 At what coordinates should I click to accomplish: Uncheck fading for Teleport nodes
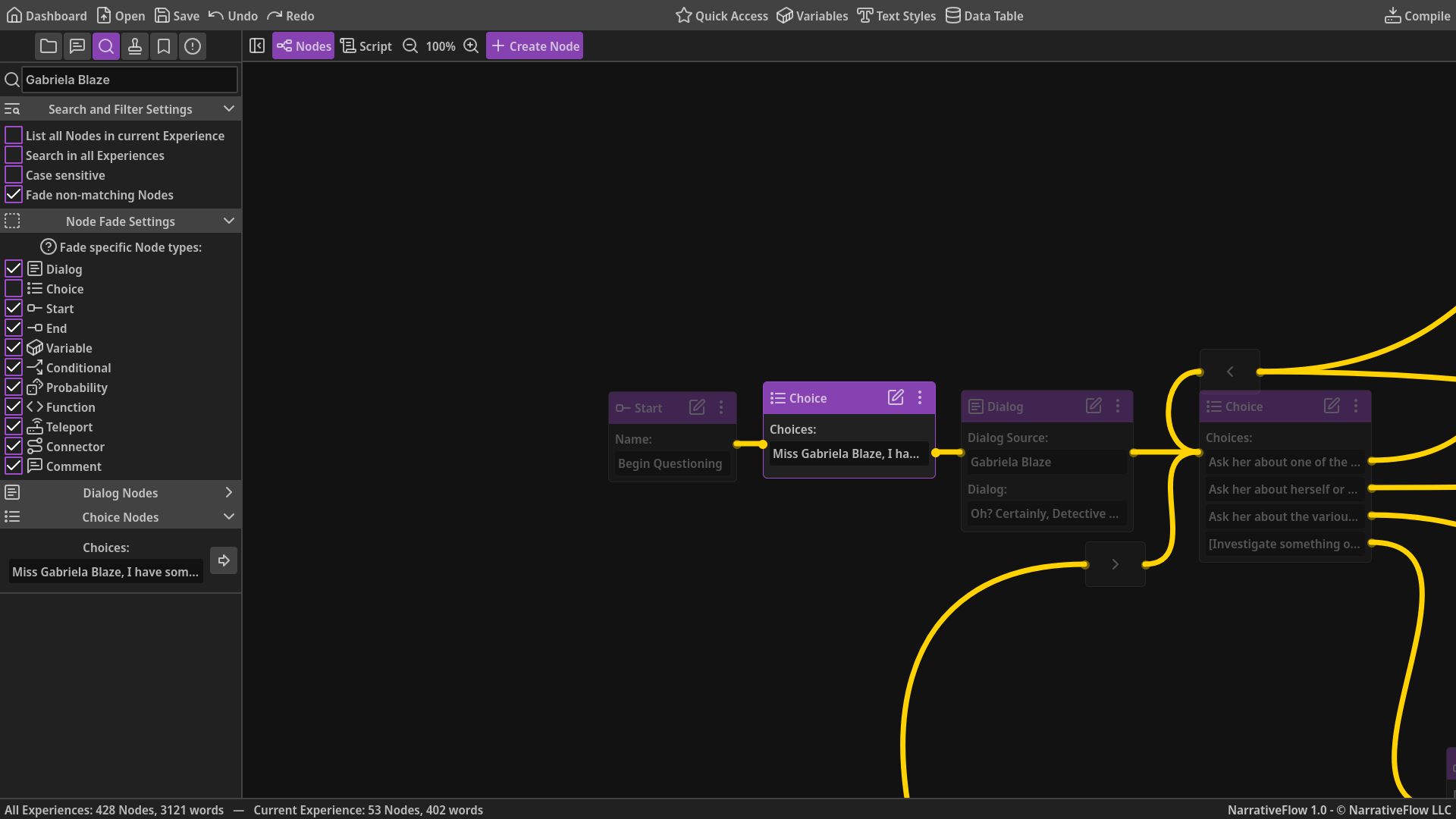[x=14, y=427]
